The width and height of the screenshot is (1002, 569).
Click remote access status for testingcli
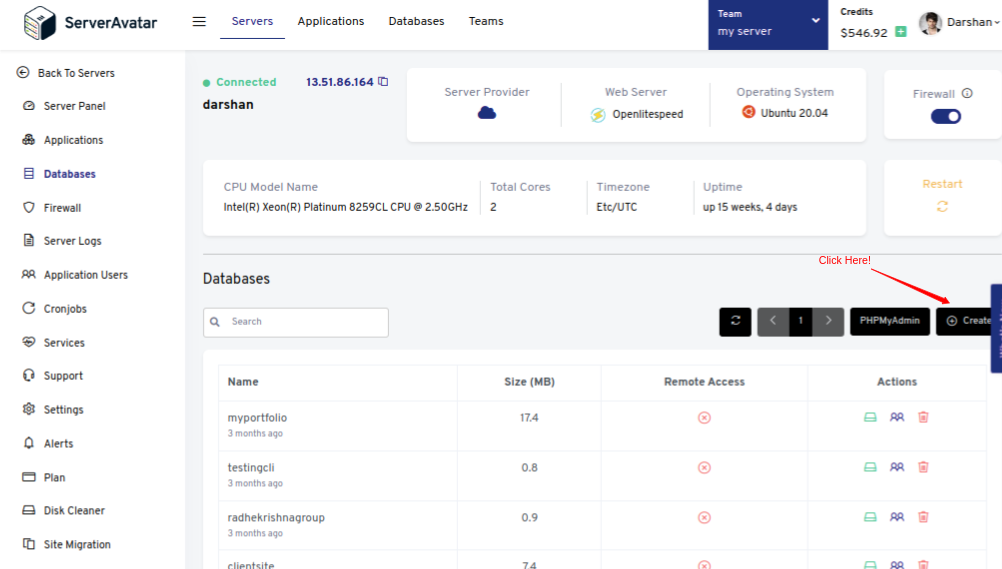point(704,467)
